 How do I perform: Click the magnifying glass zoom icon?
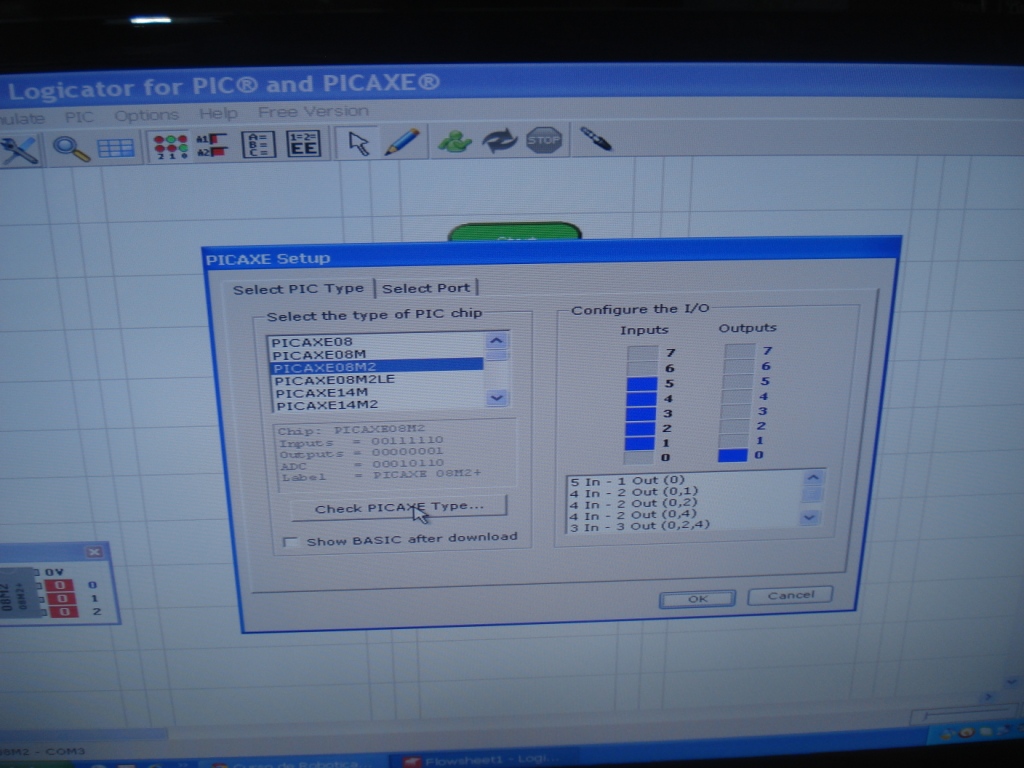point(71,148)
